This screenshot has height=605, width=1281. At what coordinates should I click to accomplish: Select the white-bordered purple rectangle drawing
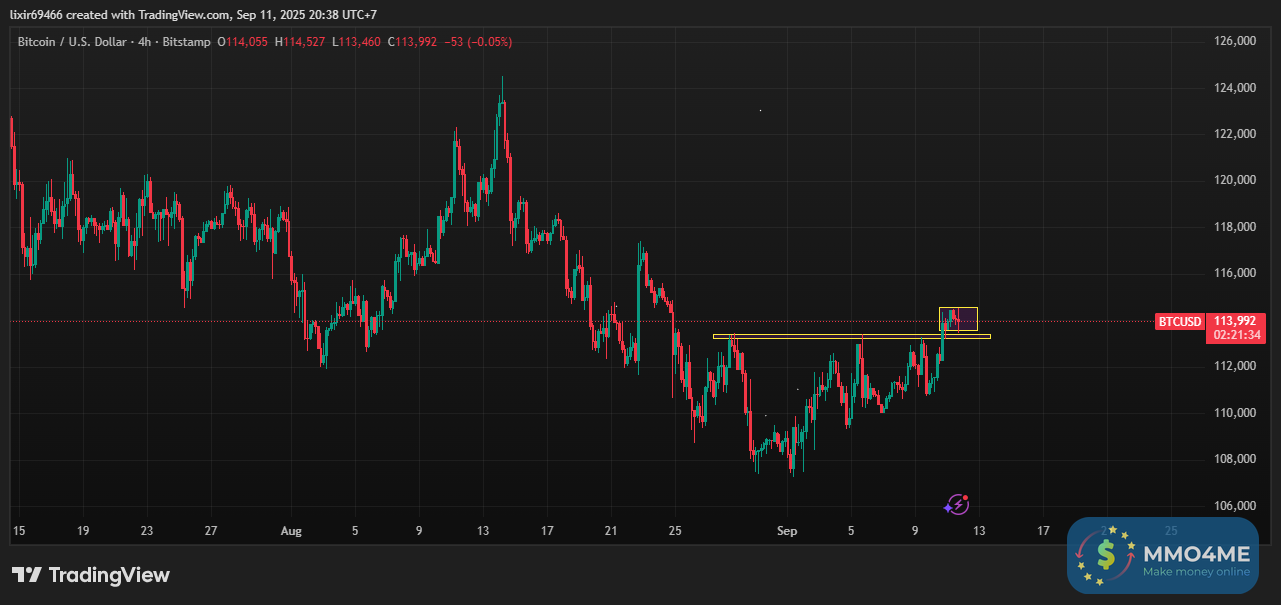tap(958, 319)
